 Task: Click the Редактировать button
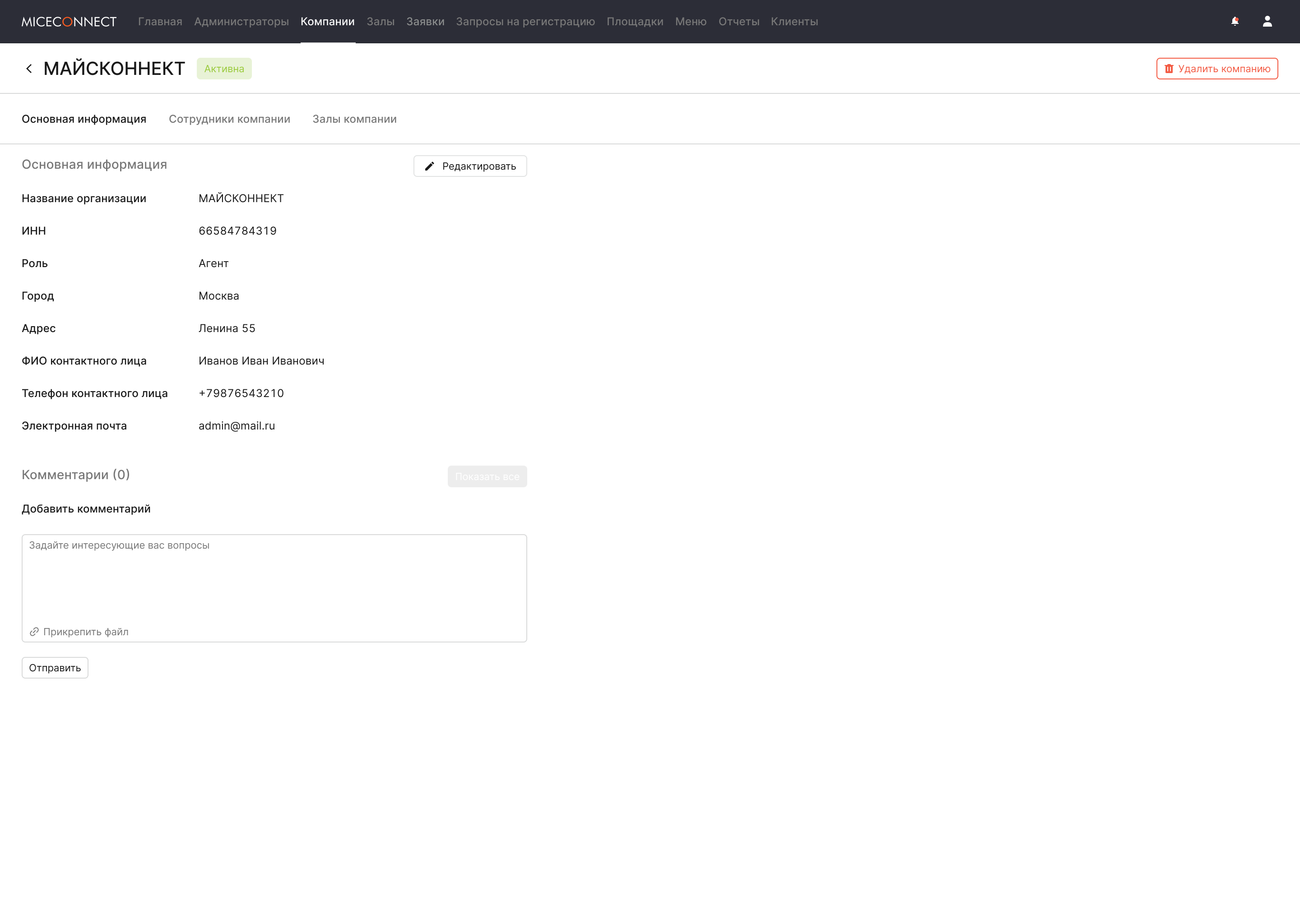pyautogui.click(x=470, y=166)
